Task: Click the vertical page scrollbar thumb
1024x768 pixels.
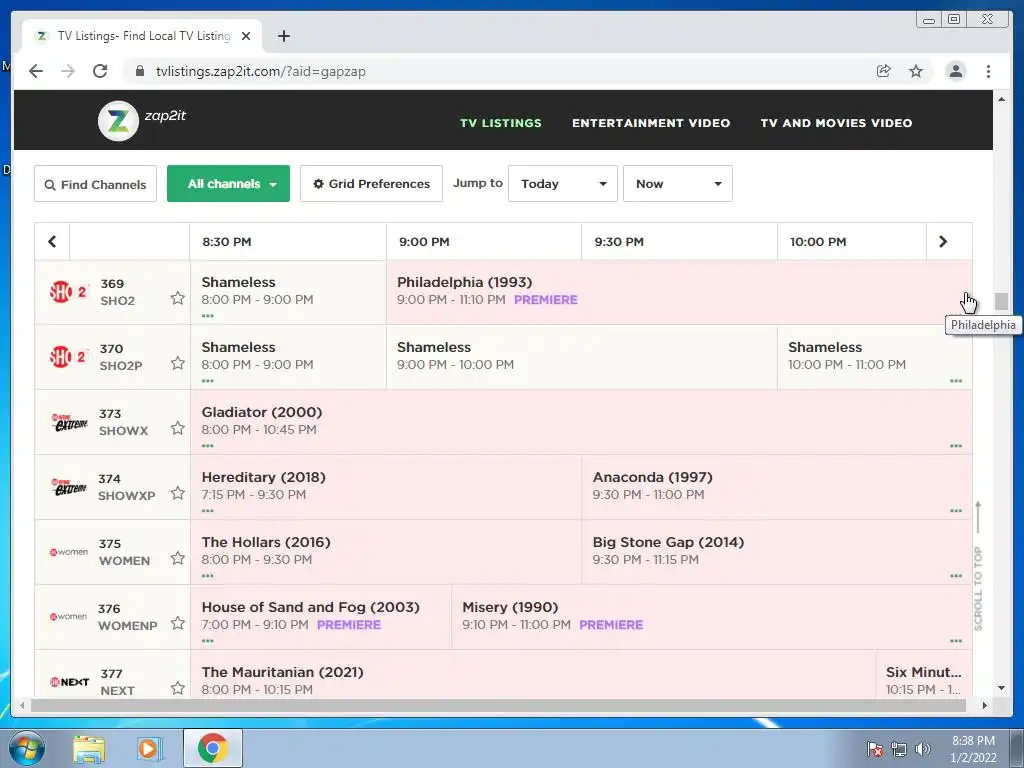Action: [x=1001, y=301]
